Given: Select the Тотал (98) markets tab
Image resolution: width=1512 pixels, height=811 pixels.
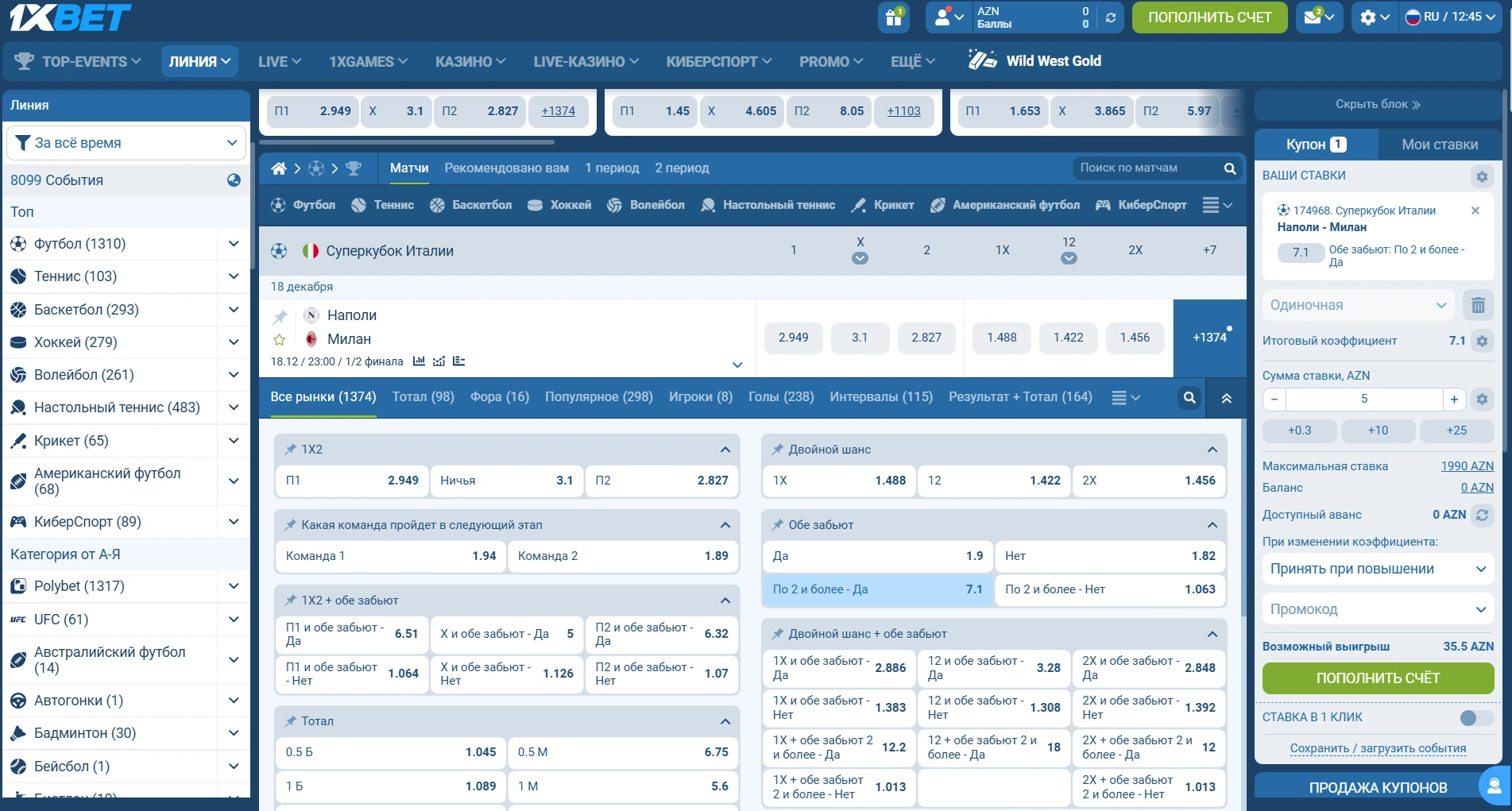Looking at the screenshot, I should point(423,397).
